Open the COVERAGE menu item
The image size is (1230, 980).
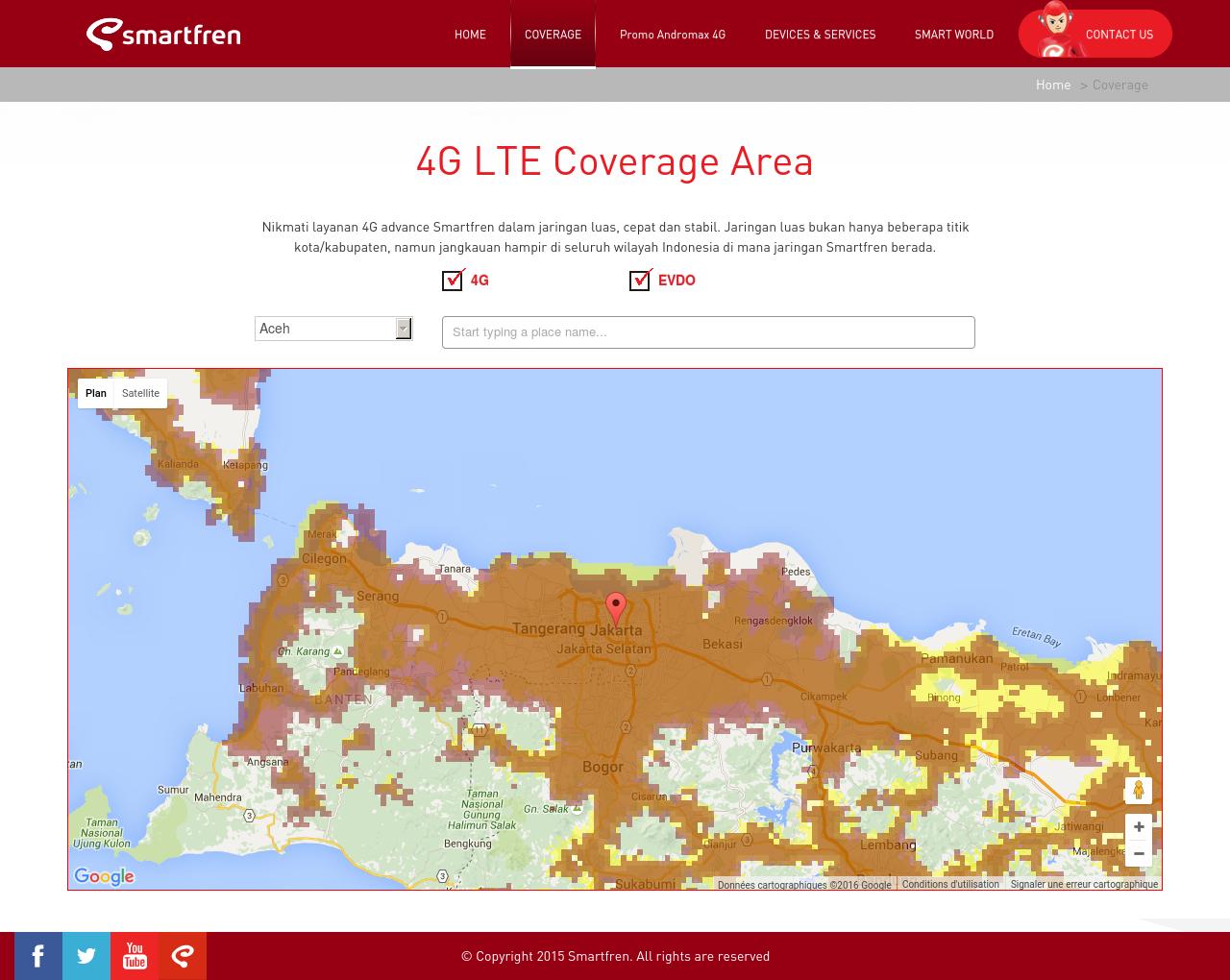[553, 34]
